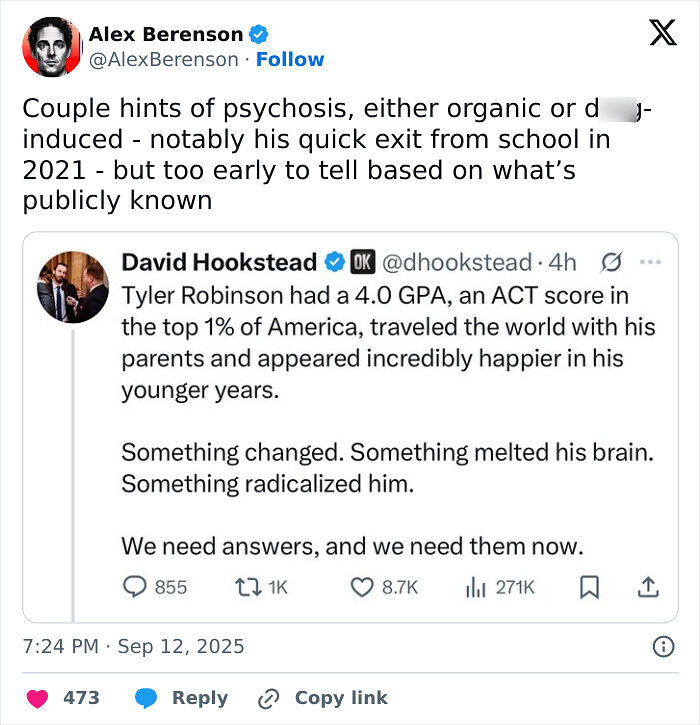Like the quoted tweet with 8.7K
The width and height of the screenshot is (700, 725).
click(361, 588)
